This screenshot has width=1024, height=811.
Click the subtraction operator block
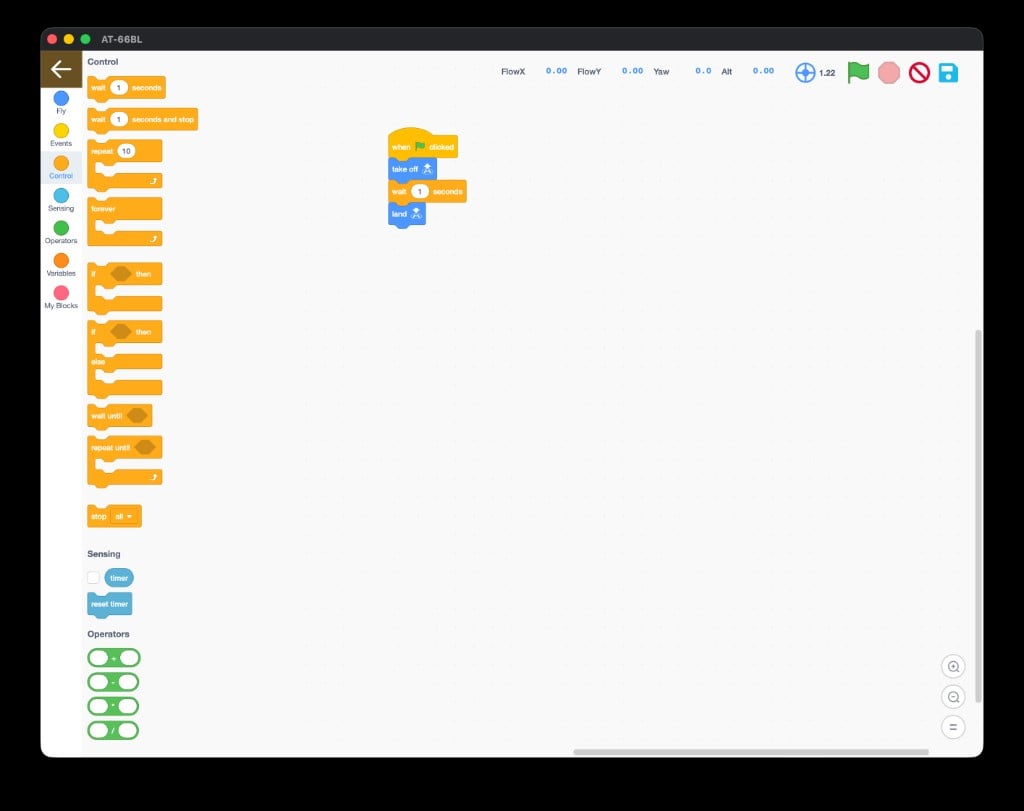coord(113,682)
